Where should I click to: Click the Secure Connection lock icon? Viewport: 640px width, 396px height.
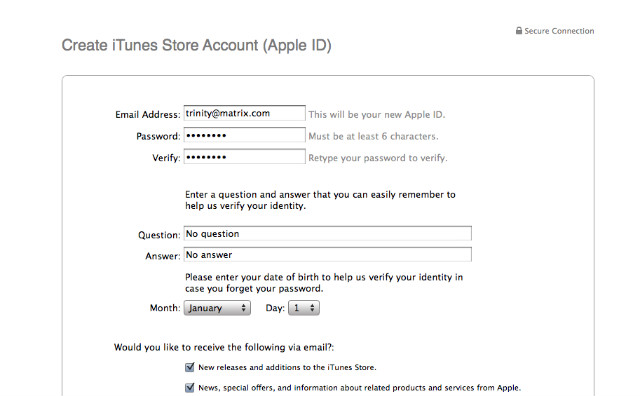pos(518,31)
